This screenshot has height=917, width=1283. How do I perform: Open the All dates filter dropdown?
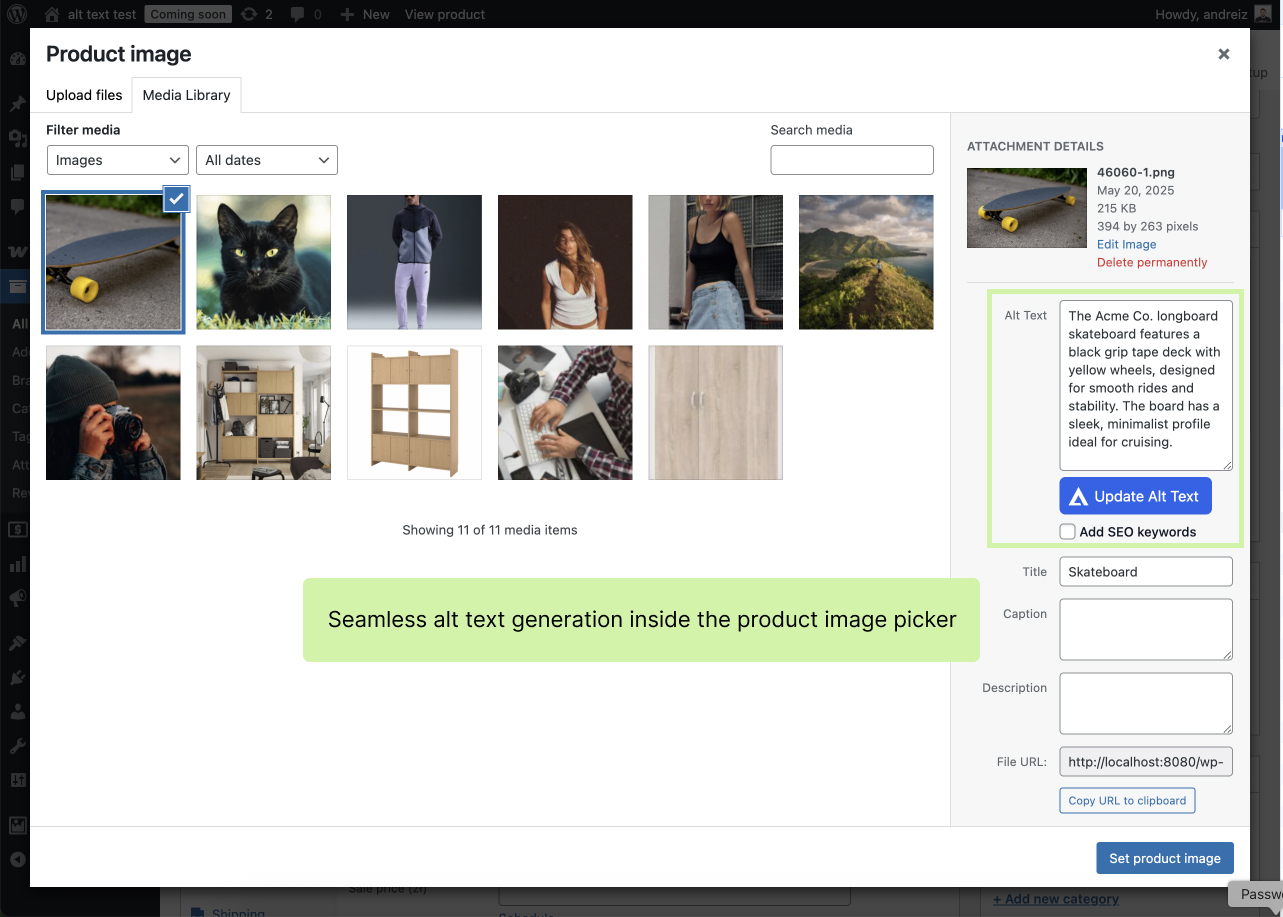(267, 160)
